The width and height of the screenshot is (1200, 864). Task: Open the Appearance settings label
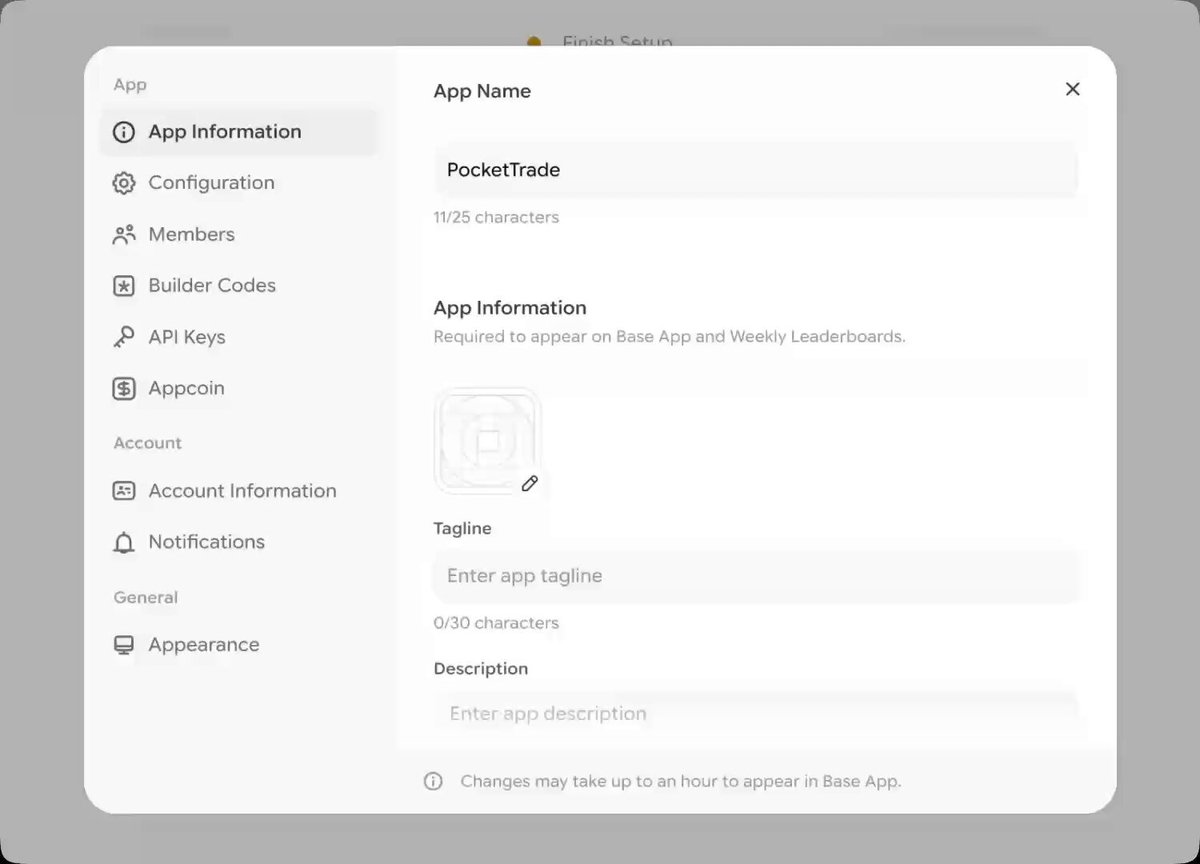(204, 645)
